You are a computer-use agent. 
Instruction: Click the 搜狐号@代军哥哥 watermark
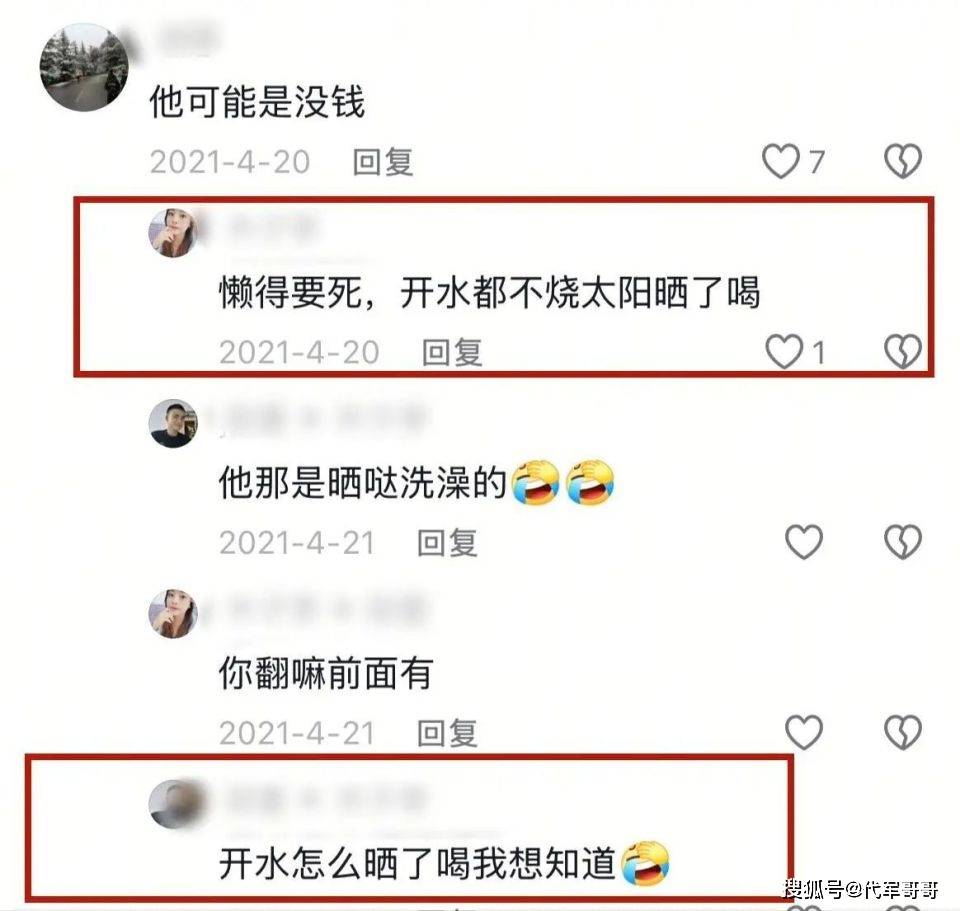pyautogui.click(x=861, y=888)
